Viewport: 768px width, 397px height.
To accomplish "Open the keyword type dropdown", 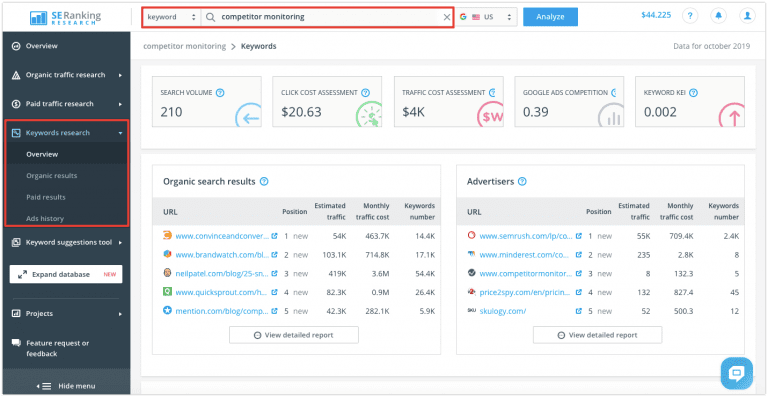I will pyautogui.click(x=171, y=17).
